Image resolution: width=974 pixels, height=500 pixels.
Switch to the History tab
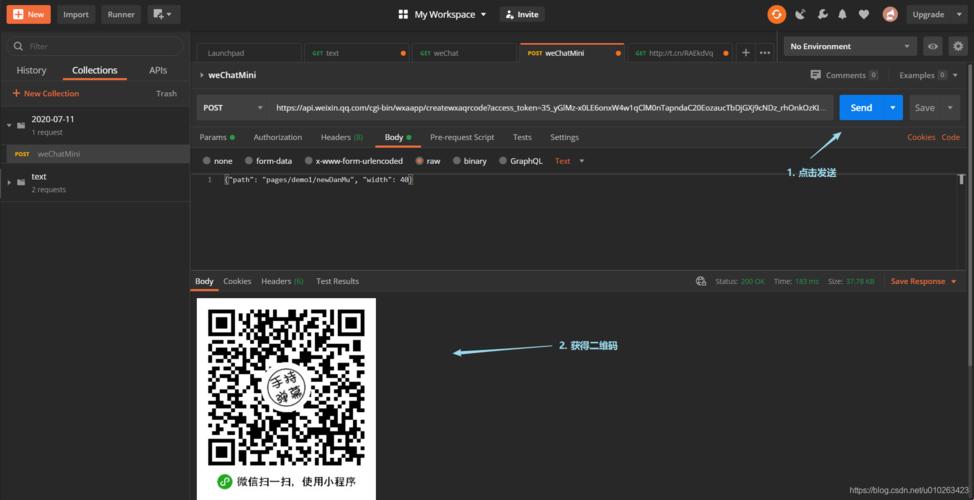tap(31, 70)
